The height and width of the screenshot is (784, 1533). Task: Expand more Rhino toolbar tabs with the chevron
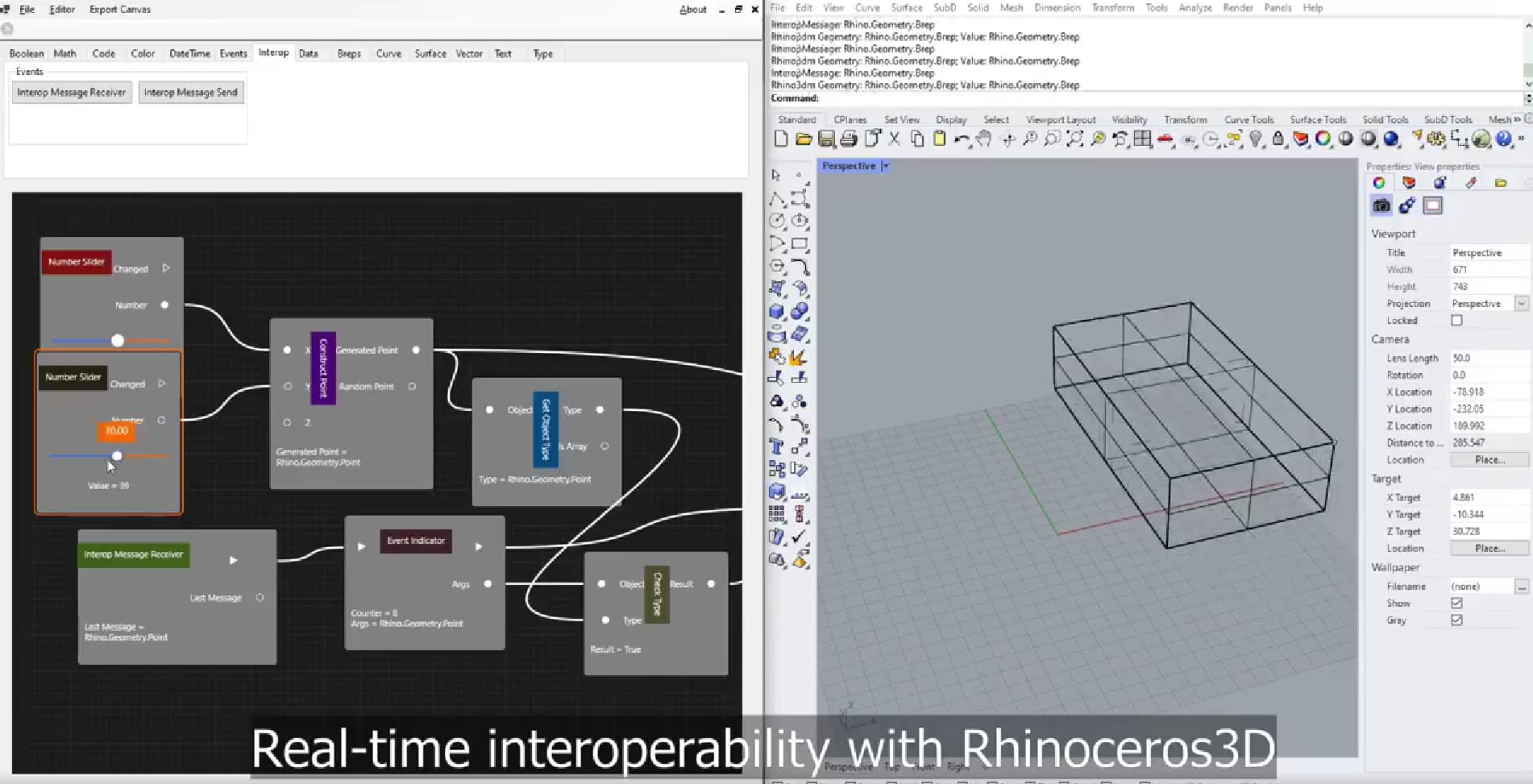pyautogui.click(x=1518, y=119)
